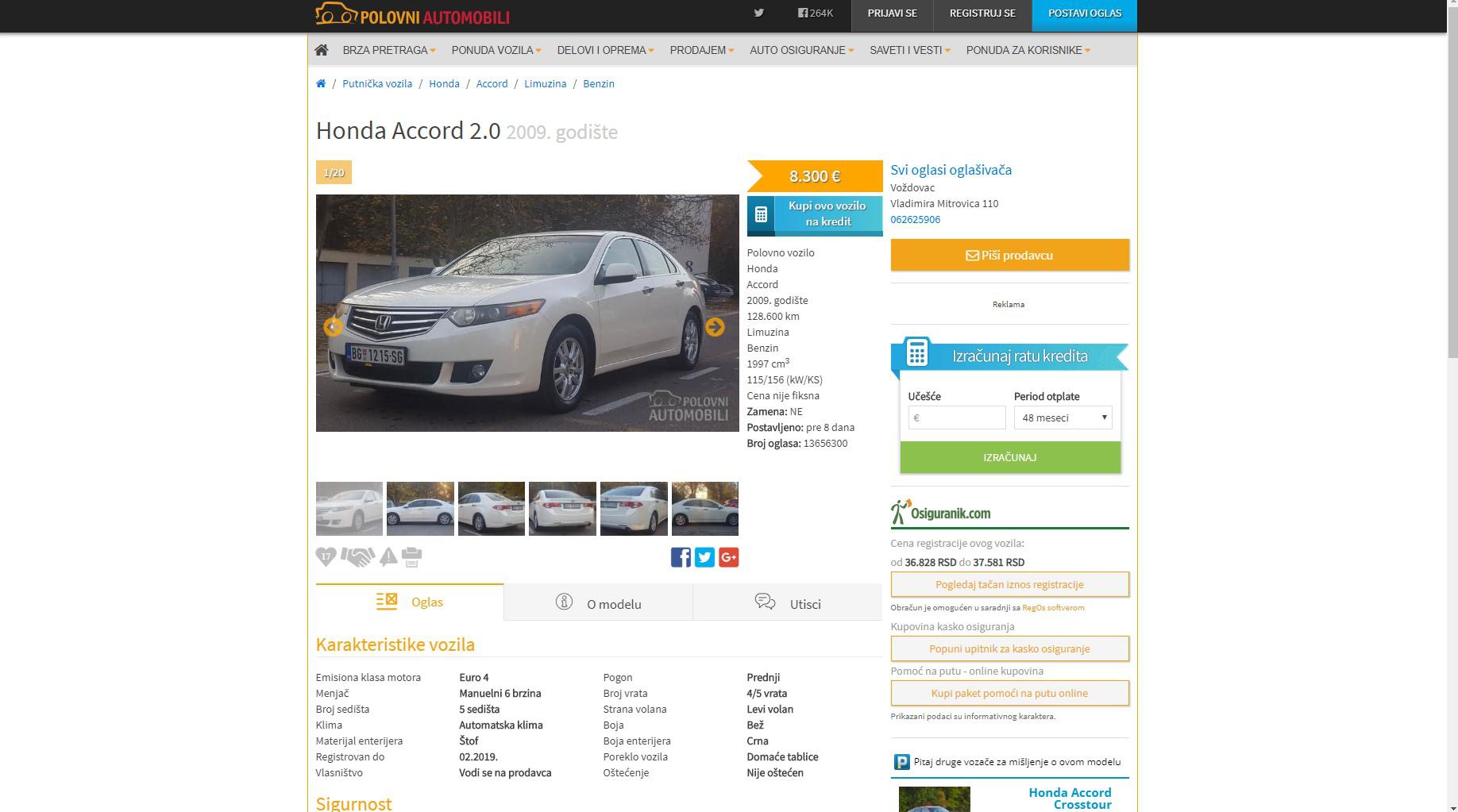Select the first photo thumbnail
Viewport: 1458px width, 812px height.
coord(349,509)
